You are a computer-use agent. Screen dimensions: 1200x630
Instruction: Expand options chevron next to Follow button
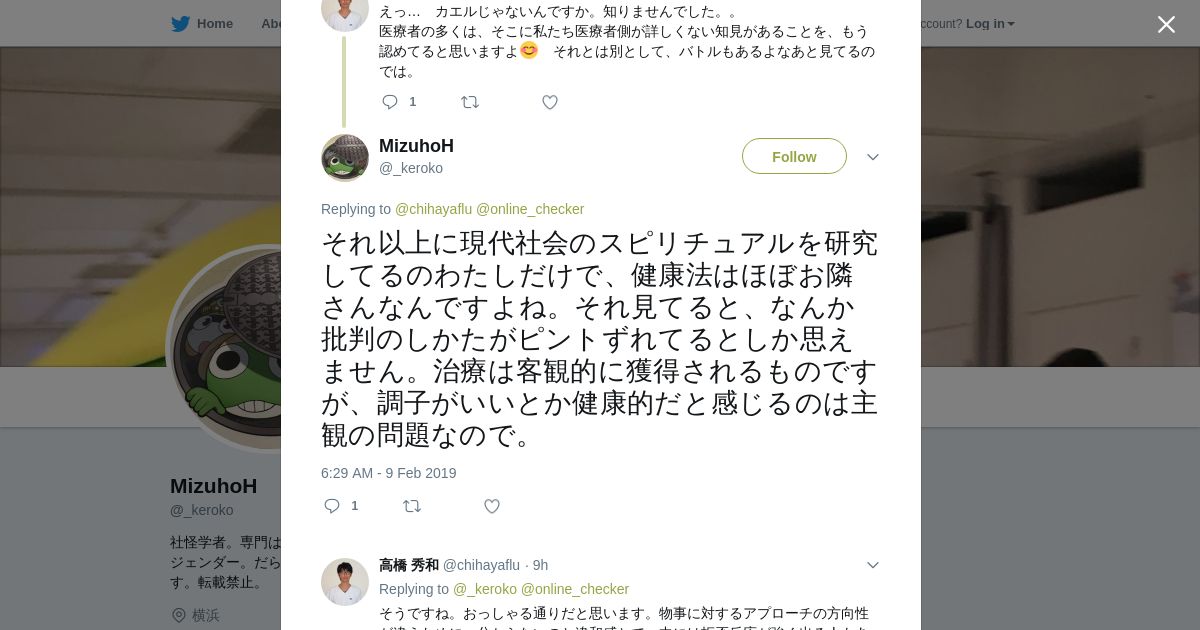(873, 157)
